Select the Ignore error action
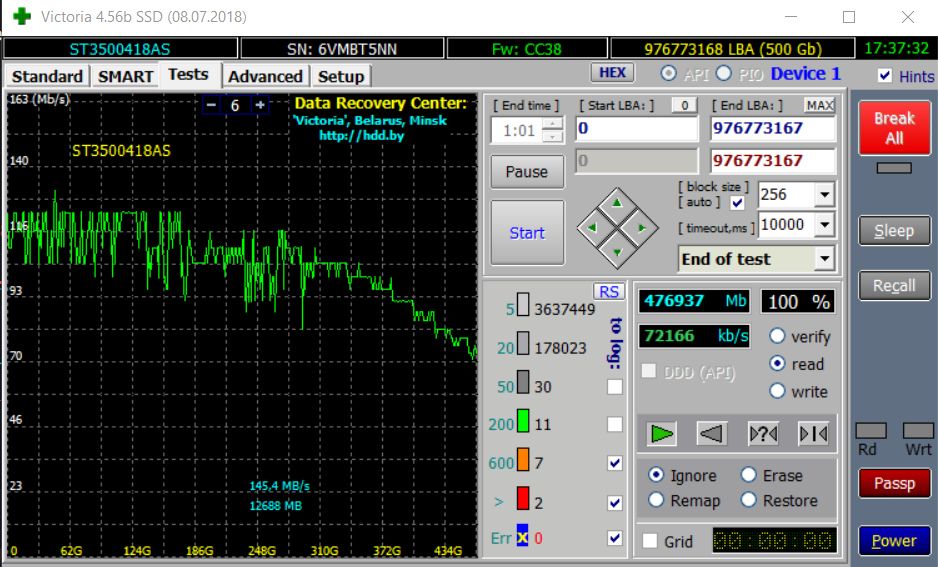This screenshot has height=567, width=938. [x=656, y=475]
